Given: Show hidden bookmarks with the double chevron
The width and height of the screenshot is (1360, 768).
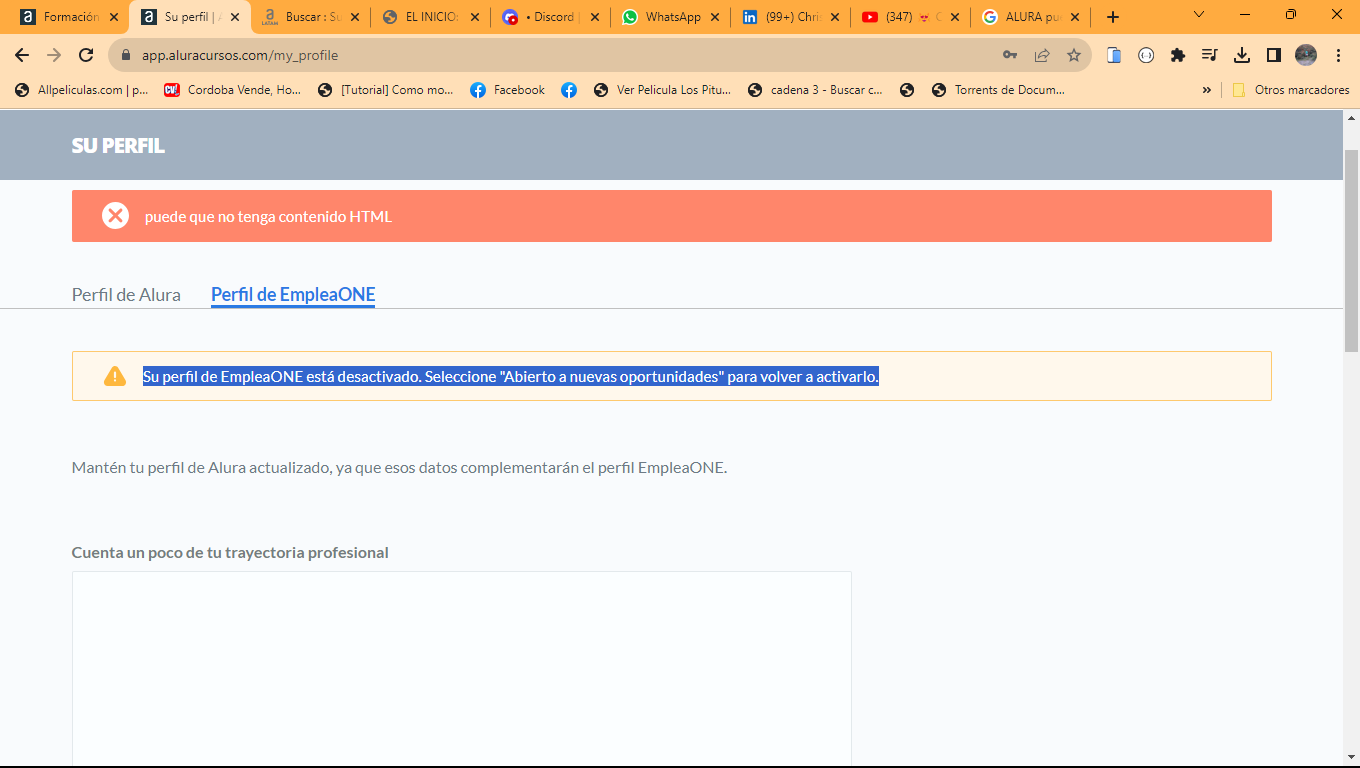Looking at the screenshot, I should click(1207, 90).
